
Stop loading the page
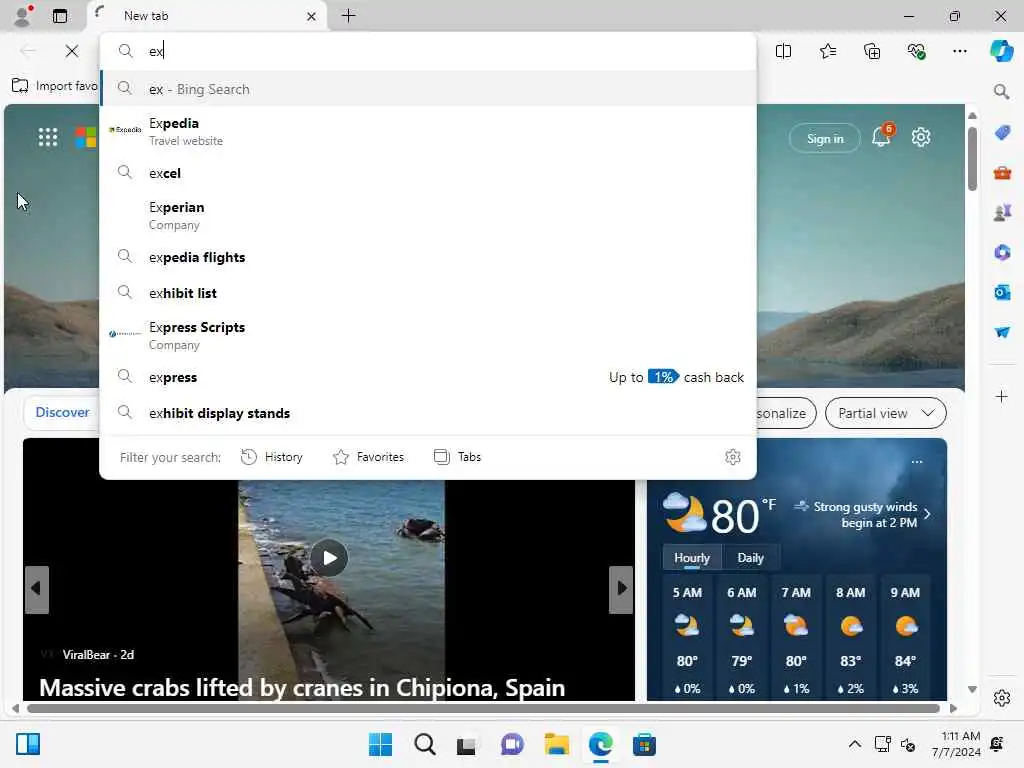pyautogui.click(x=72, y=51)
